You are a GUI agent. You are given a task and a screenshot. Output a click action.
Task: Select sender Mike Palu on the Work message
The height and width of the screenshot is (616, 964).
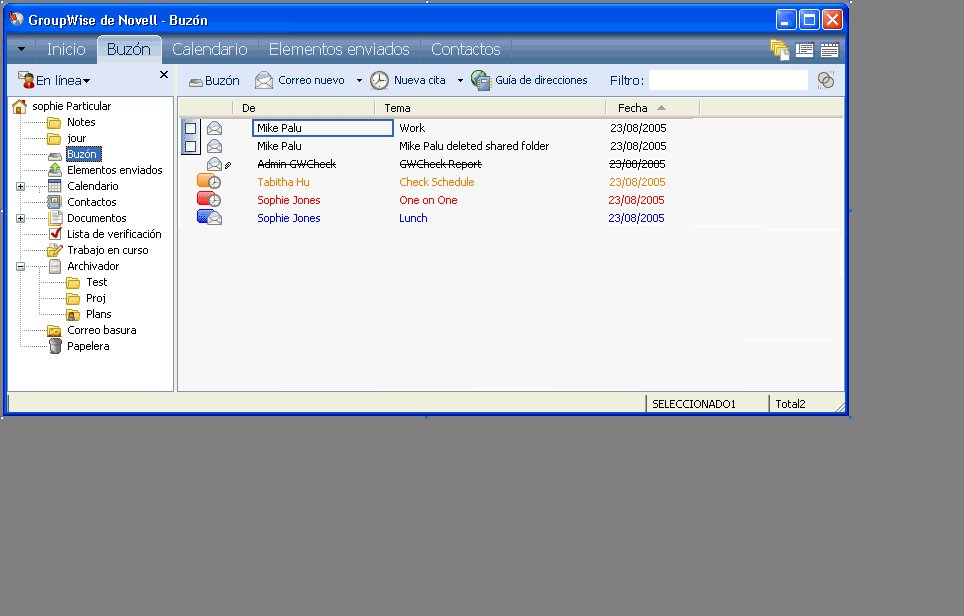pos(279,128)
